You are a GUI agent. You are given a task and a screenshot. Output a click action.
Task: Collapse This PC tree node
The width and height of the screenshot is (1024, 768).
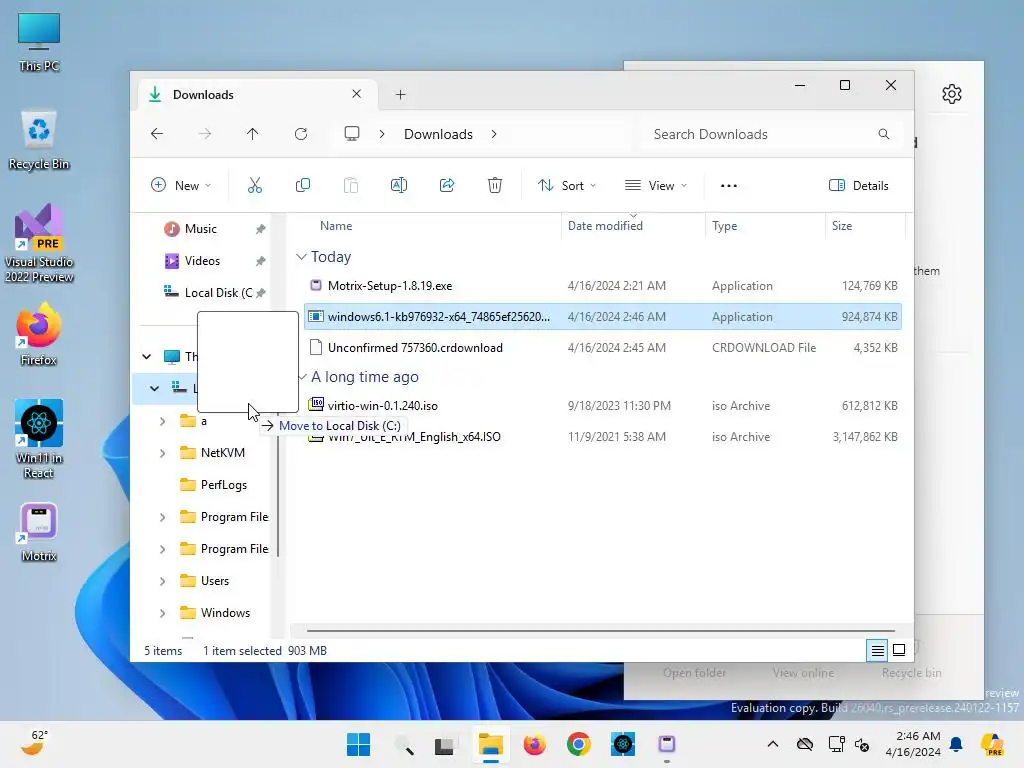coord(147,357)
